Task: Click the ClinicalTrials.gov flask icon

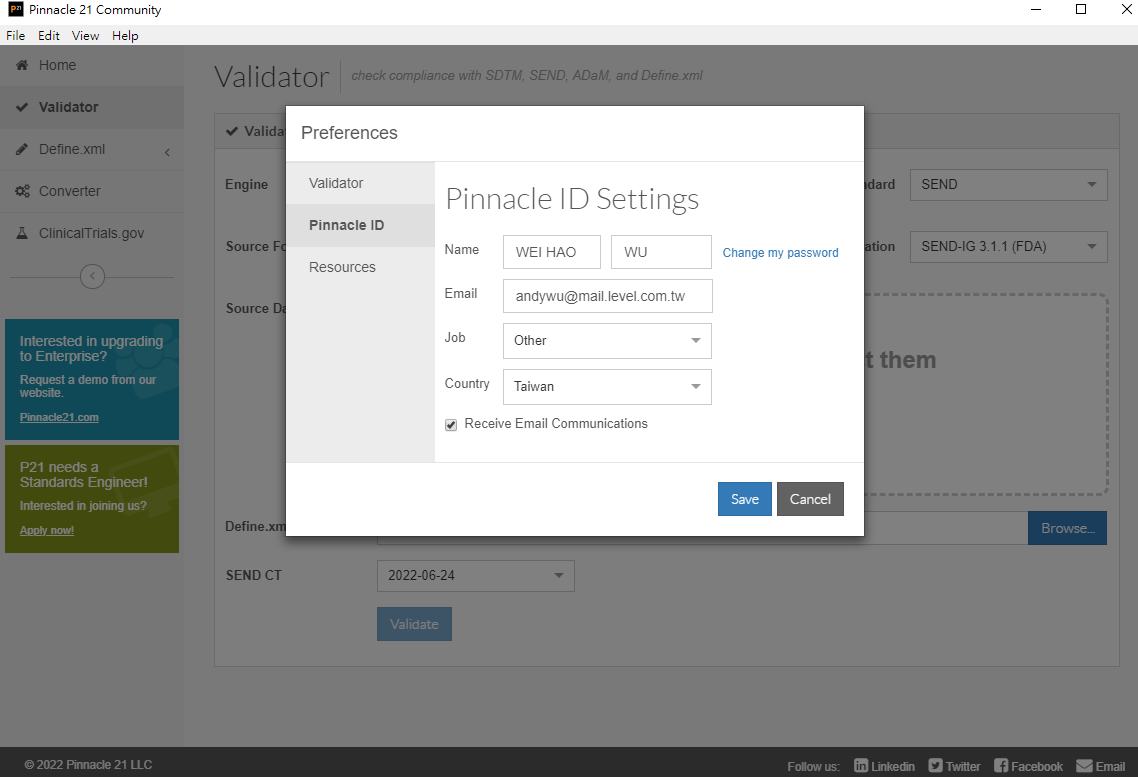Action: 22,233
